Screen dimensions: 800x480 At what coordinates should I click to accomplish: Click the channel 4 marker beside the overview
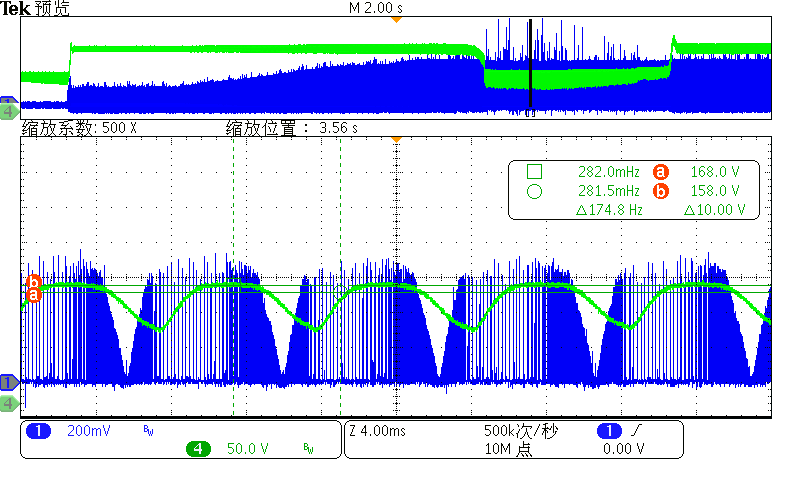tap(8, 112)
